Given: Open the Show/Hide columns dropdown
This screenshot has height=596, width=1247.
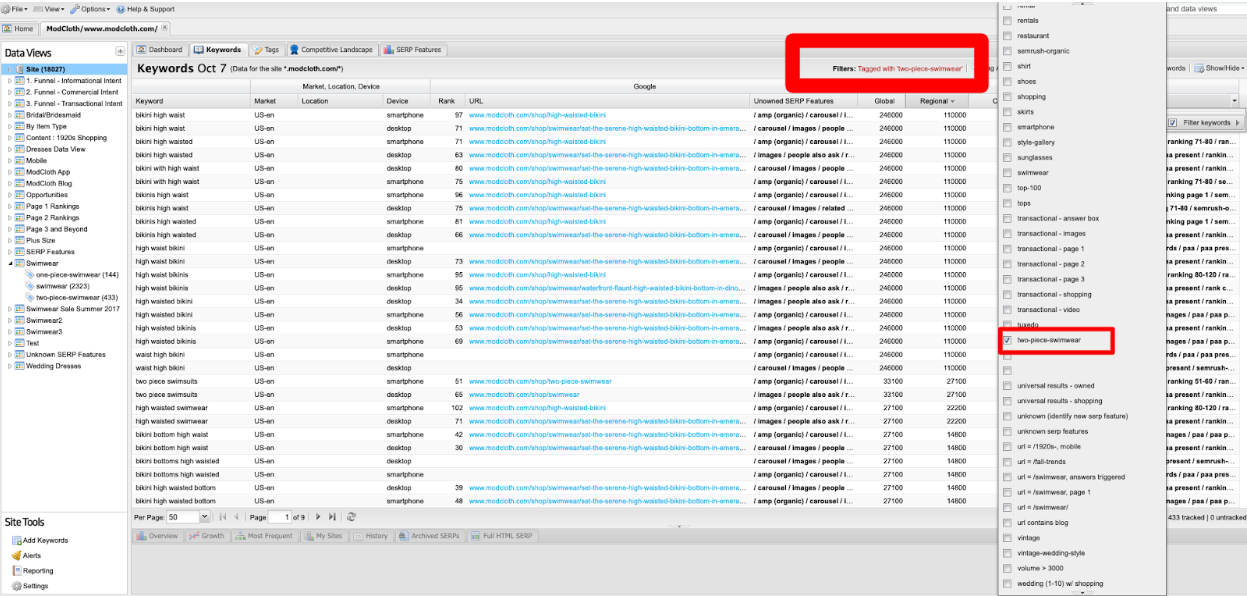Looking at the screenshot, I should coord(1220,69).
